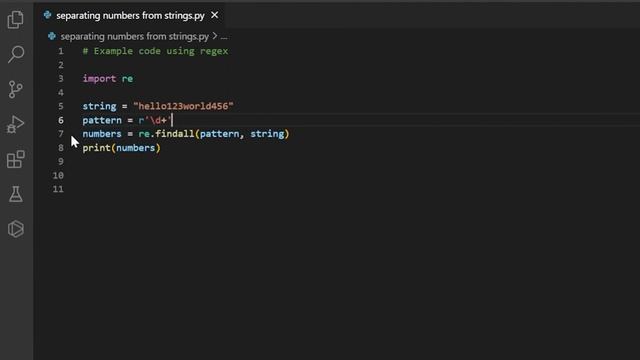This screenshot has height=360, width=640.
Task: Open the Run and Debug view
Action: click(x=16, y=124)
